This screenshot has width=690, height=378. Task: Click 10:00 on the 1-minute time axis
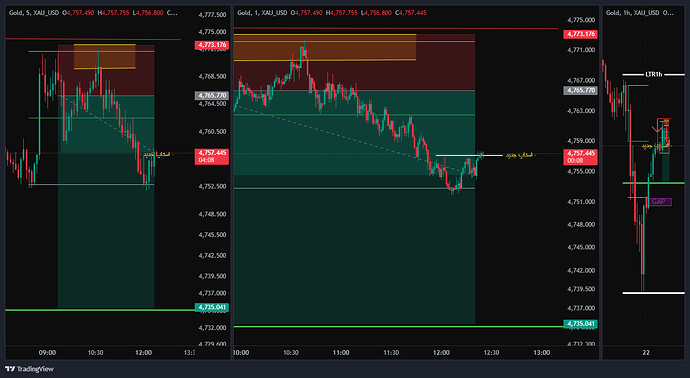coord(241,353)
